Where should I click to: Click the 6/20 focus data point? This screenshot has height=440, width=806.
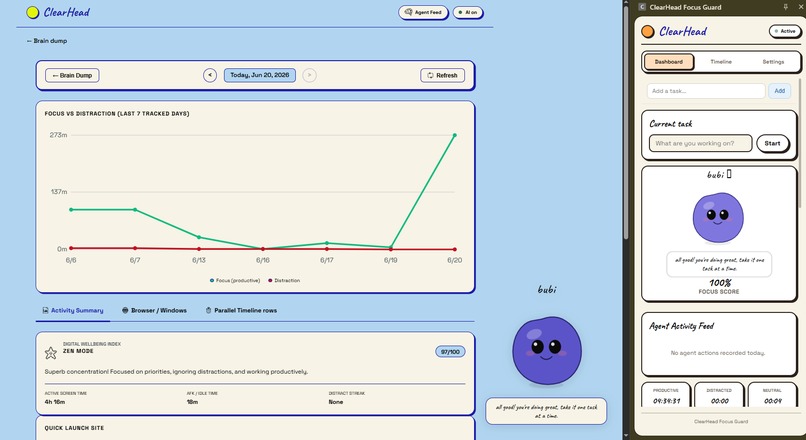click(454, 135)
